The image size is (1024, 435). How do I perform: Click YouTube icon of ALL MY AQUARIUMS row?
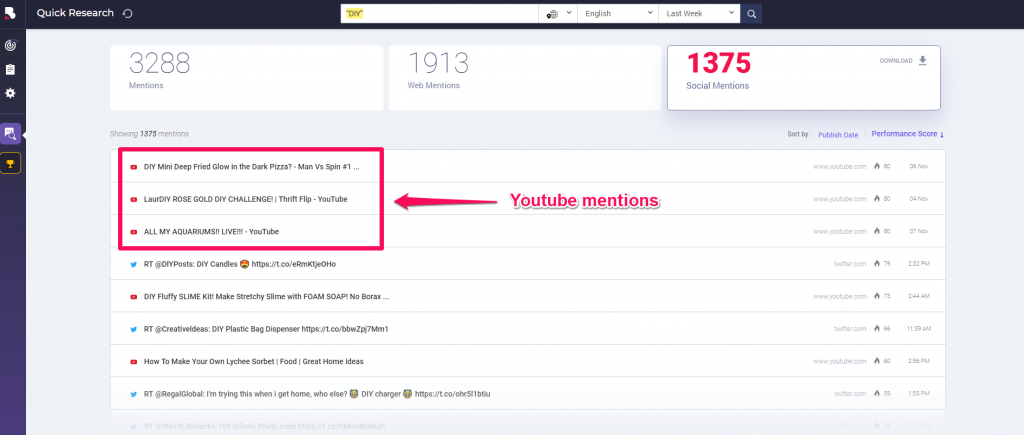pos(133,232)
